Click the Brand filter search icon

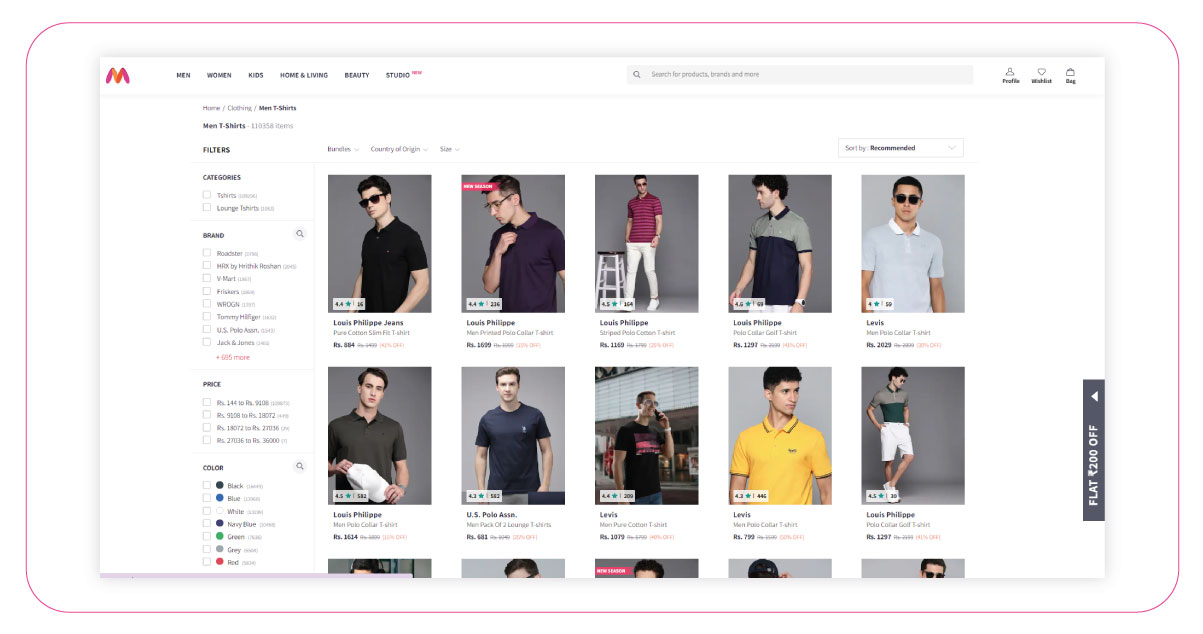(299, 234)
